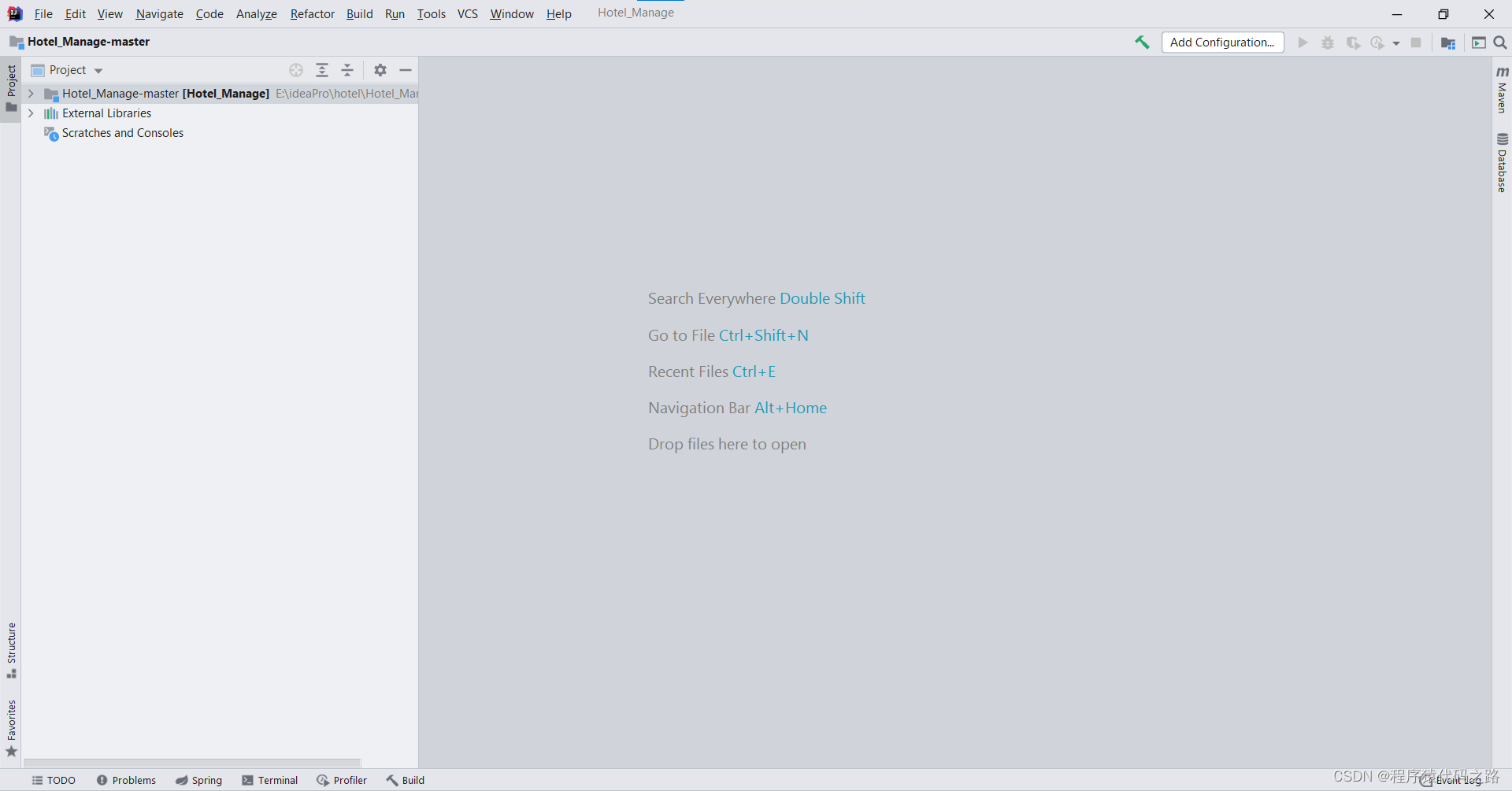Click the Run Anything window icon
1512x791 pixels.
[1479, 43]
